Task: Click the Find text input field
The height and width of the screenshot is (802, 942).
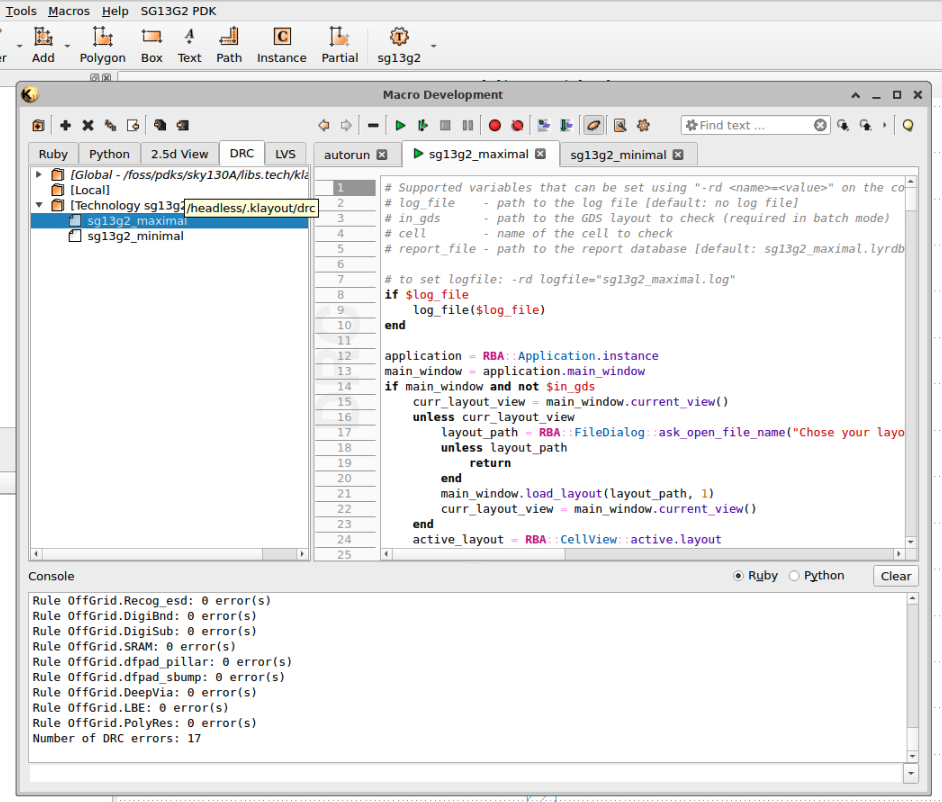Action: point(755,125)
